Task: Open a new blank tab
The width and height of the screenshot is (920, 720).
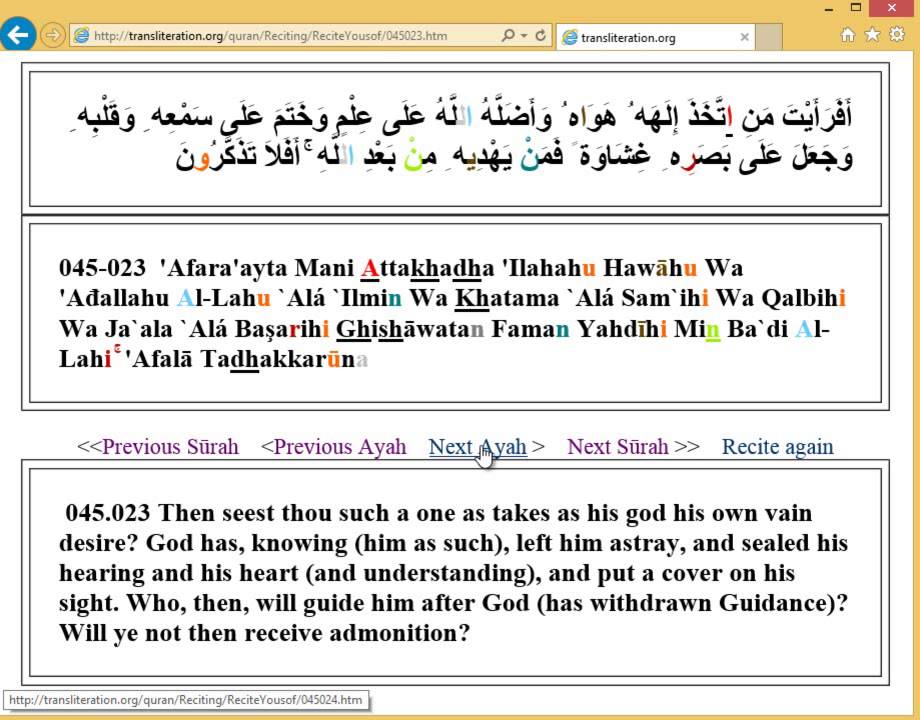Action: coord(768,37)
